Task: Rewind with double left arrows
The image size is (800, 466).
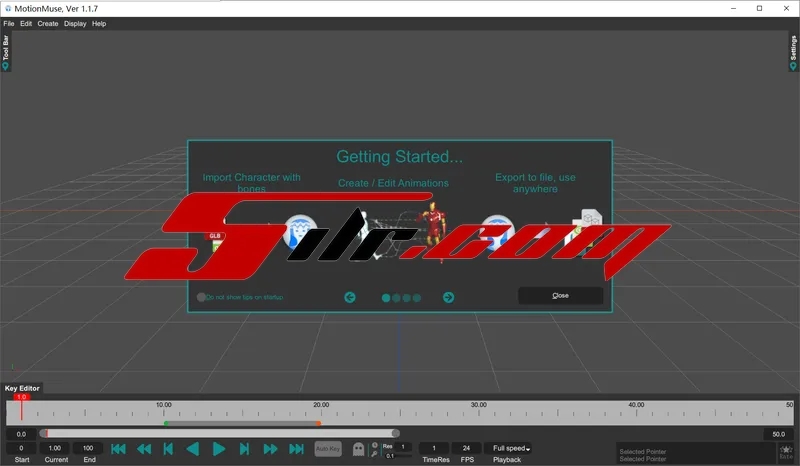Action: pyautogui.click(x=144, y=449)
